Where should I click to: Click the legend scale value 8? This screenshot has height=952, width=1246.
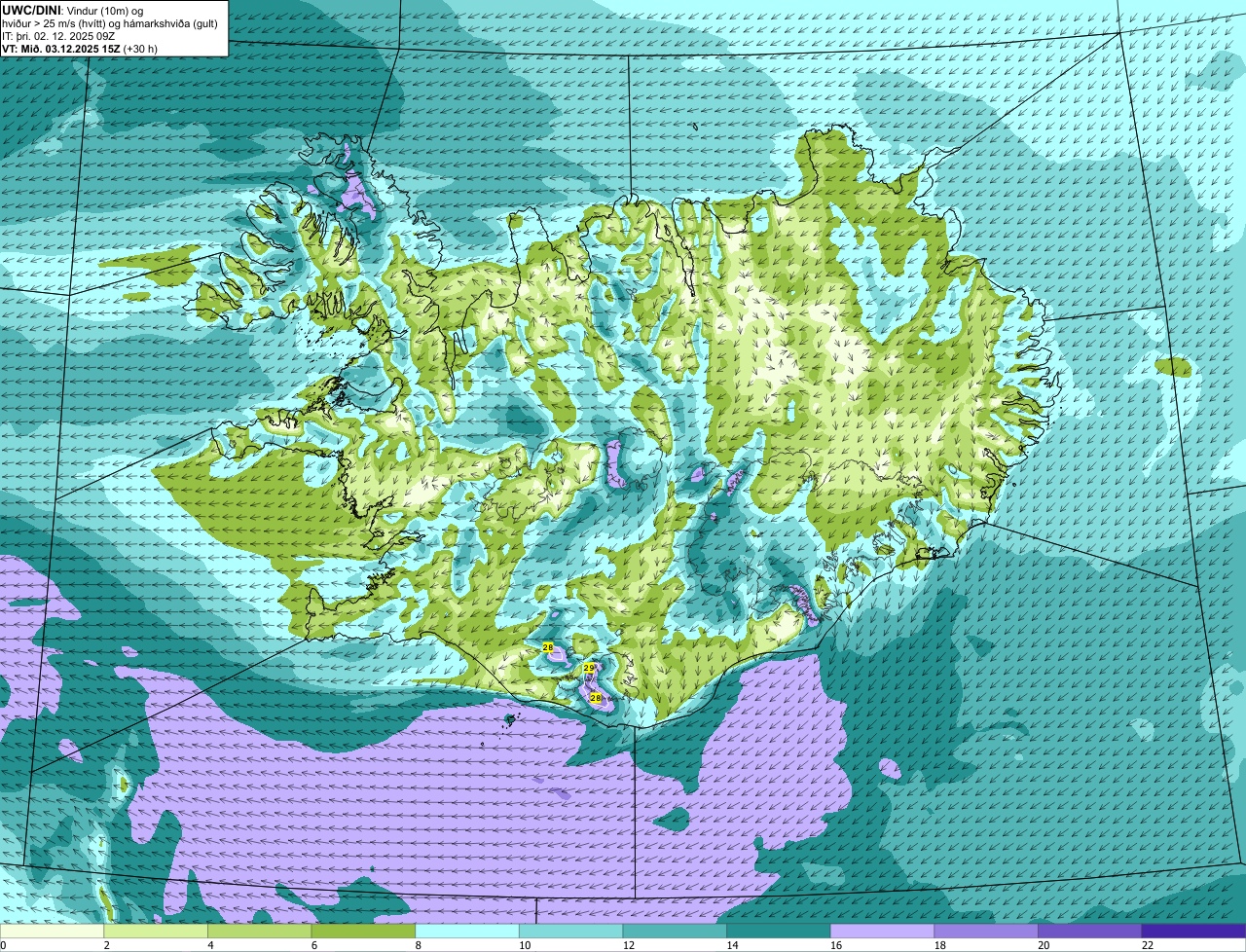418,945
